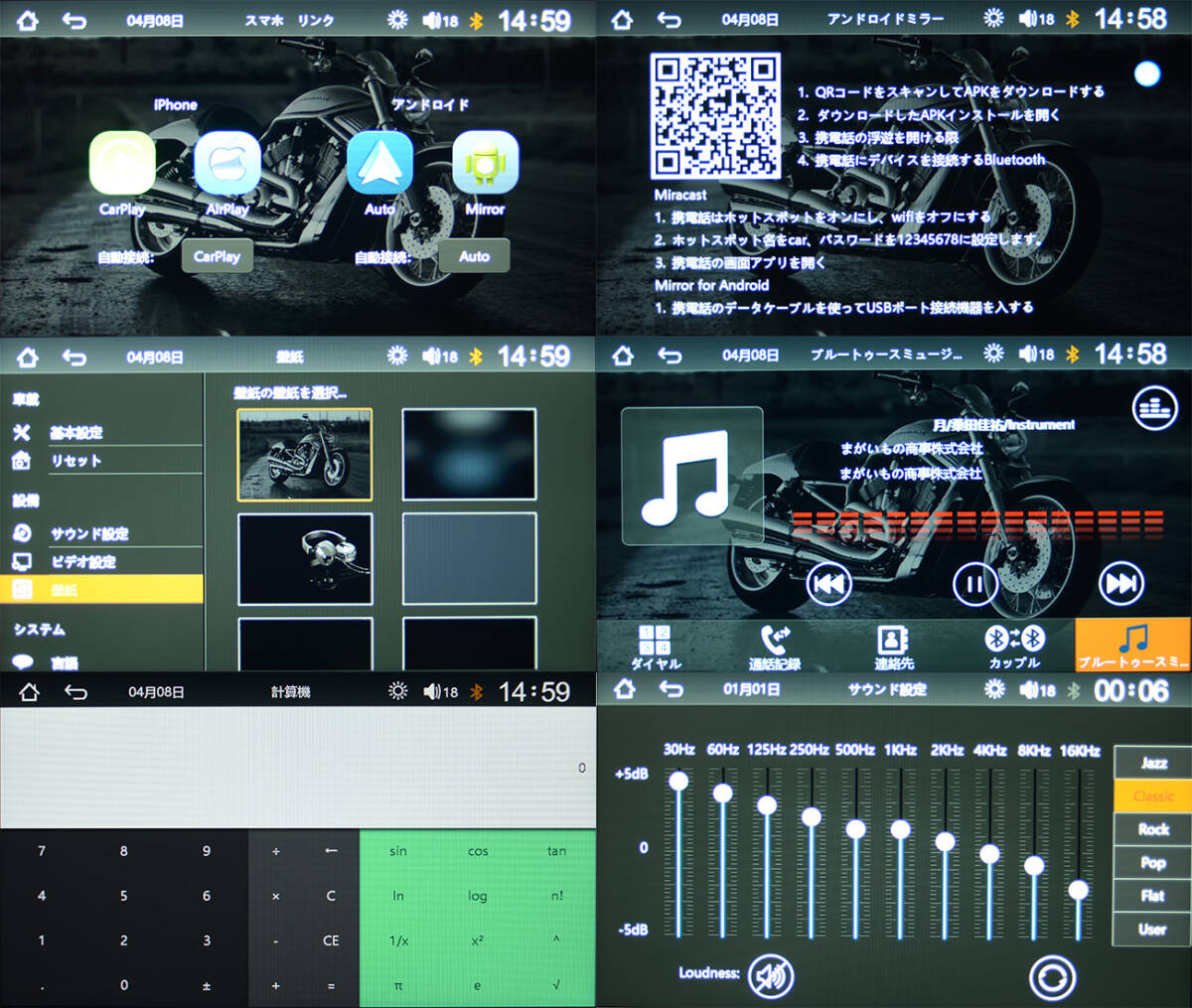Viewport: 1192px width, 1008px height.
Task: Go home from 計算機 screen
Action: pos(29,692)
